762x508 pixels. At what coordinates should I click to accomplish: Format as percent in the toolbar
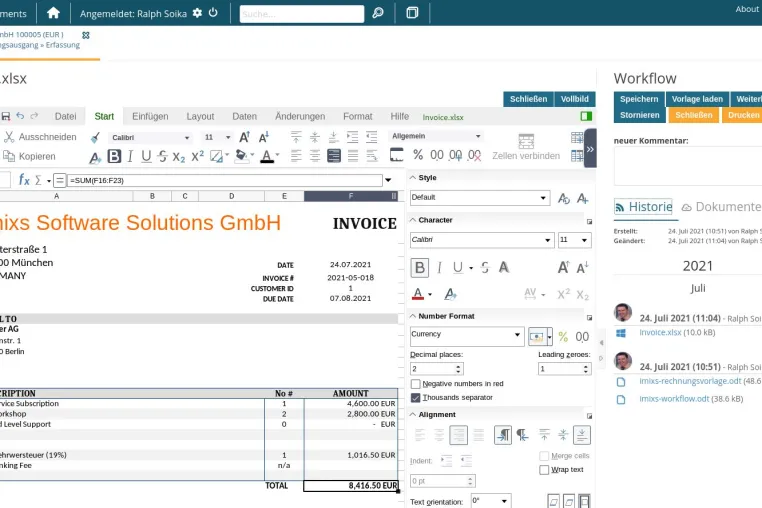(x=418, y=155)
